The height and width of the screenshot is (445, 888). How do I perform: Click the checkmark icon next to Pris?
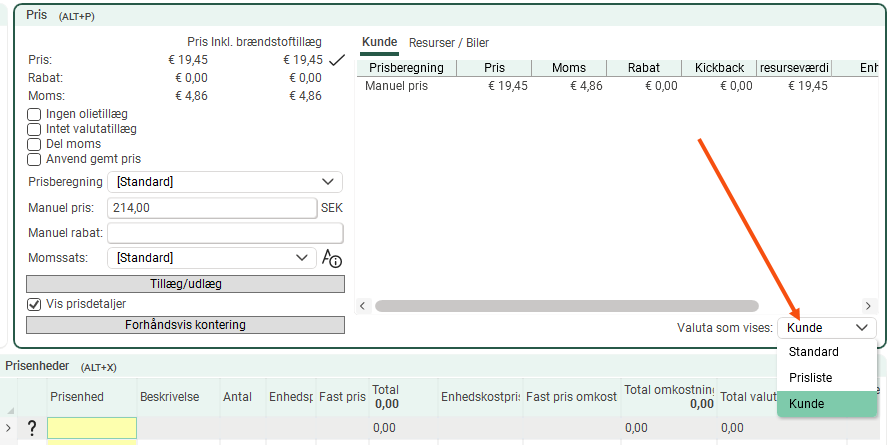pos(337,60)
